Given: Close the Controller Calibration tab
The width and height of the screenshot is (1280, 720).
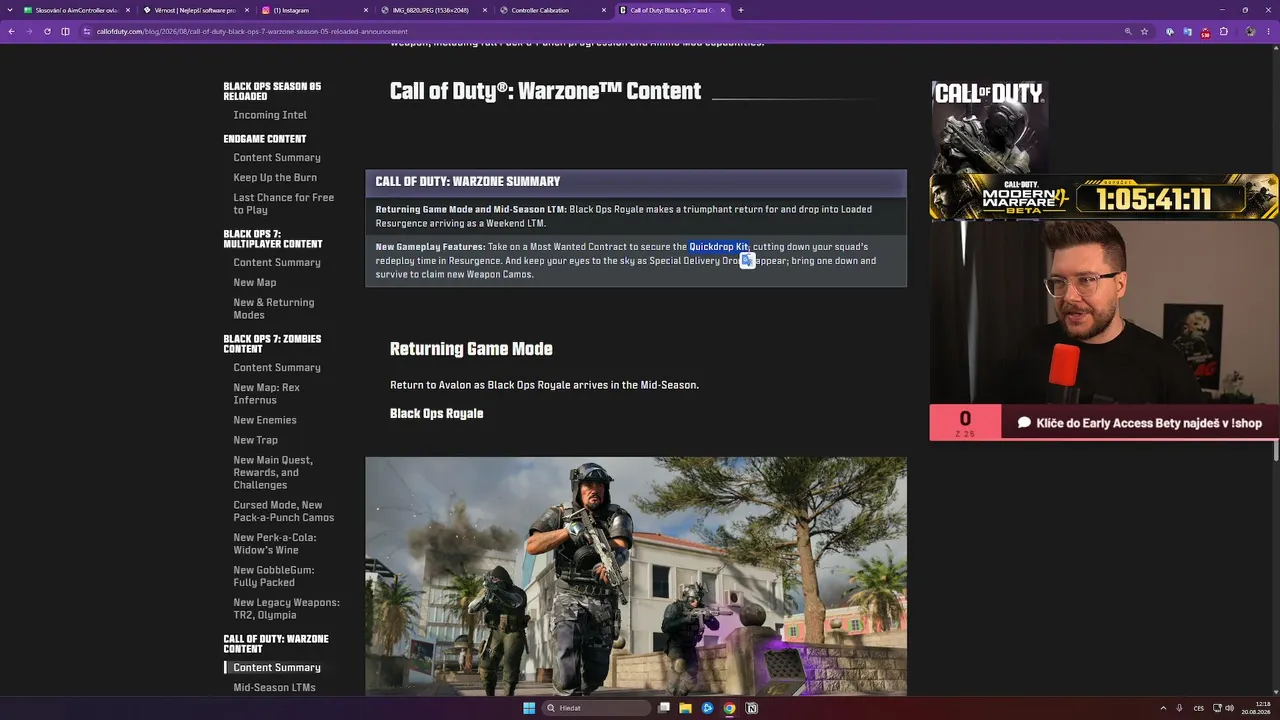Looking at the screenshot, I should pyautogui.click(x=604, y=10).
